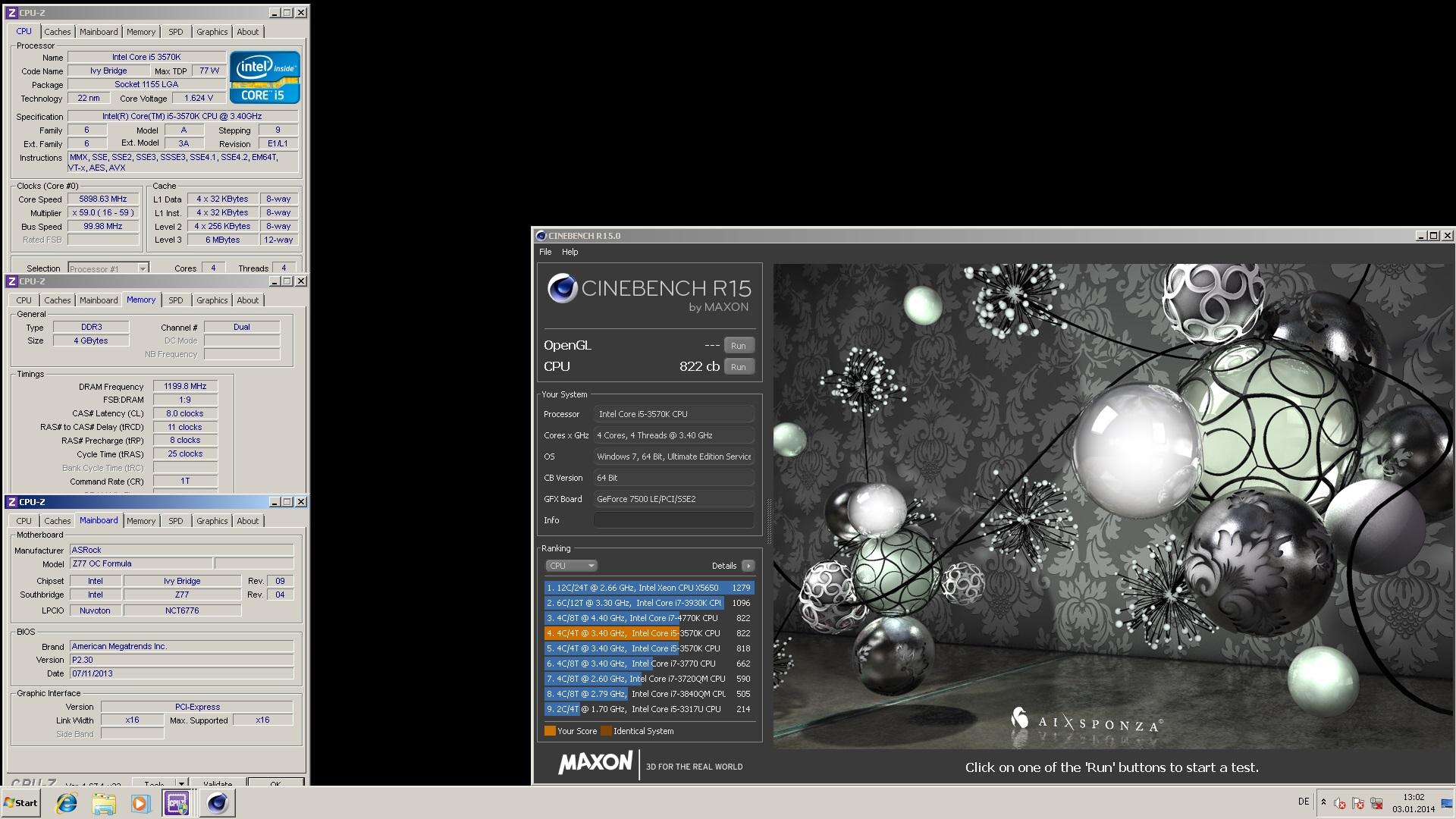
Task: Click the CPU-Z icon in Memory window title bar
Action: [11, 281]
